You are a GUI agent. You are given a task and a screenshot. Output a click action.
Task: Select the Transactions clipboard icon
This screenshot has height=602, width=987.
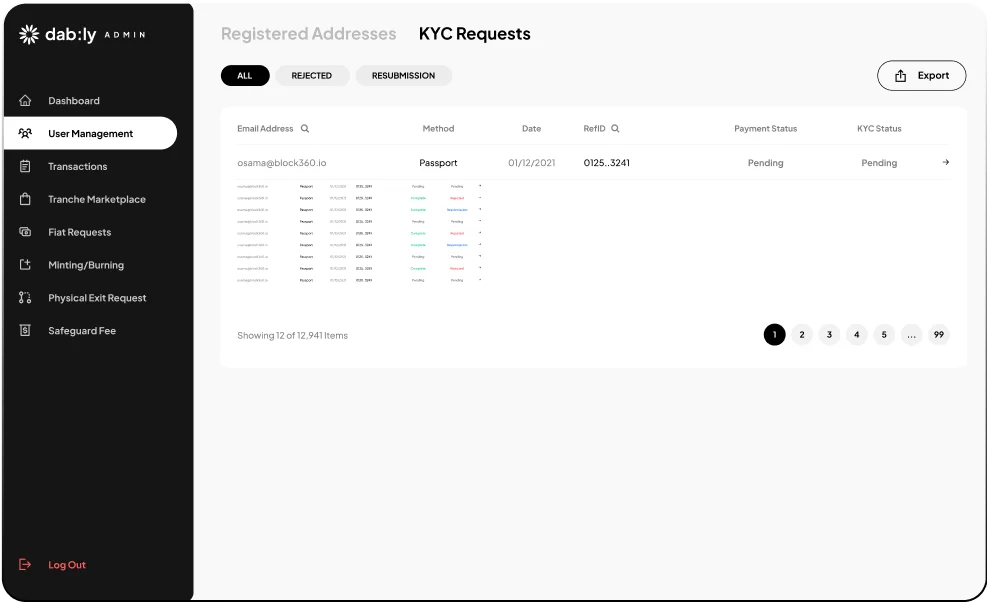[x=25, y=166]
